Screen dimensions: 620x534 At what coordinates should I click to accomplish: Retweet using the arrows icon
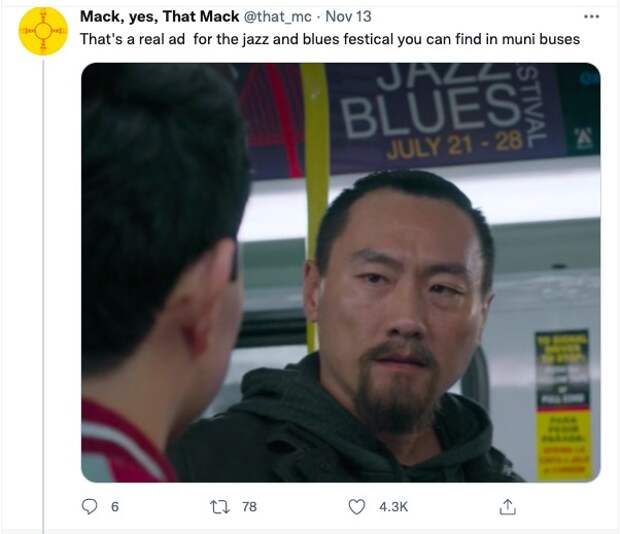(x=220, y=507)
